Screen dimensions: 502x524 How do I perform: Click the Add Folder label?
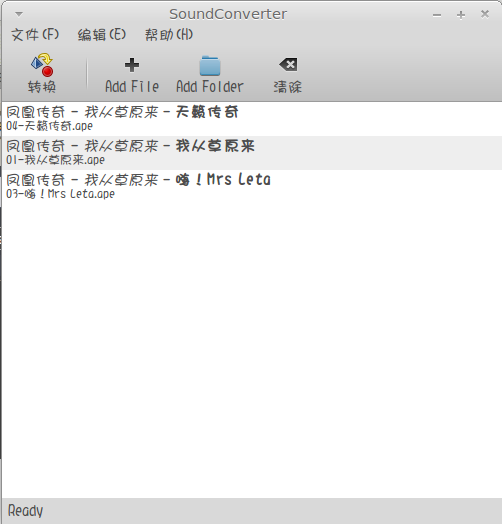point(210,87)
